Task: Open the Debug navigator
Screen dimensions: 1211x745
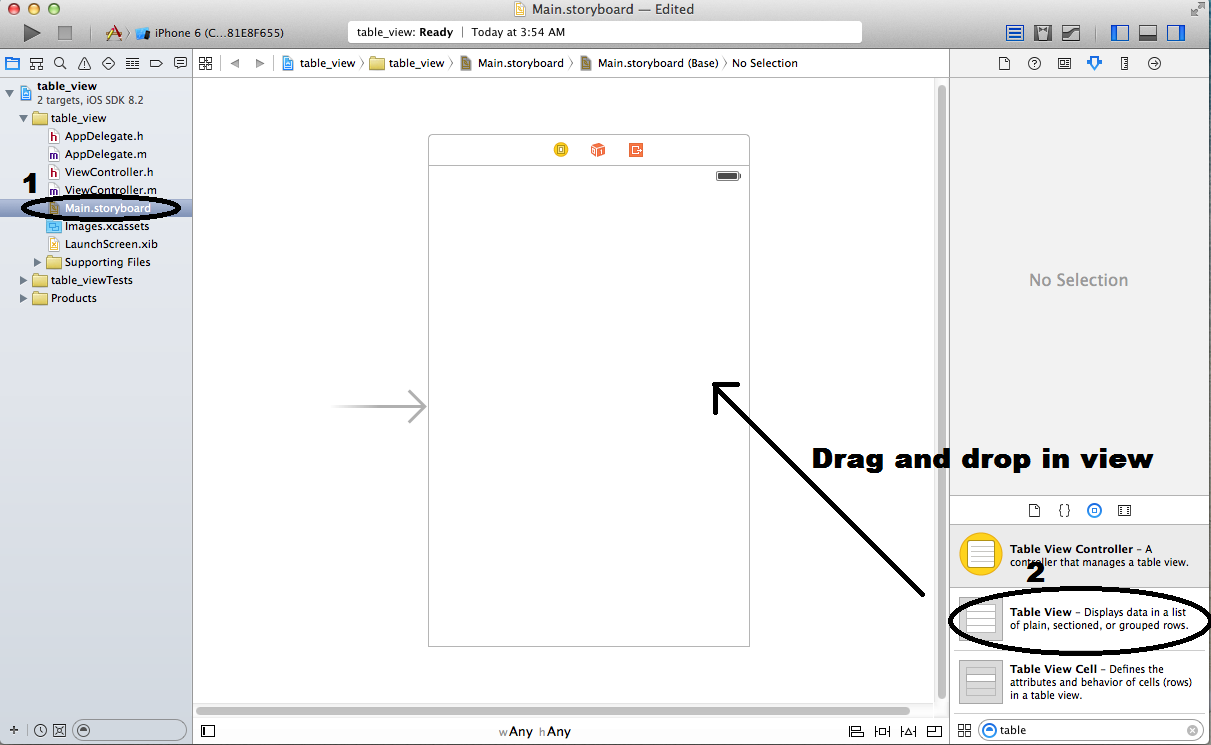Action: (x=132, y=62)
